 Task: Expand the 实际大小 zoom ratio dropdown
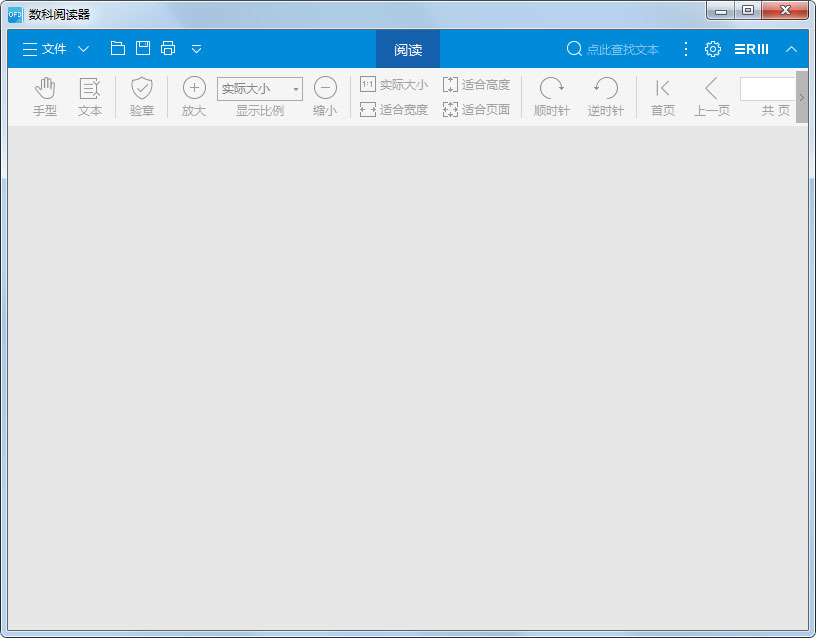296,89
